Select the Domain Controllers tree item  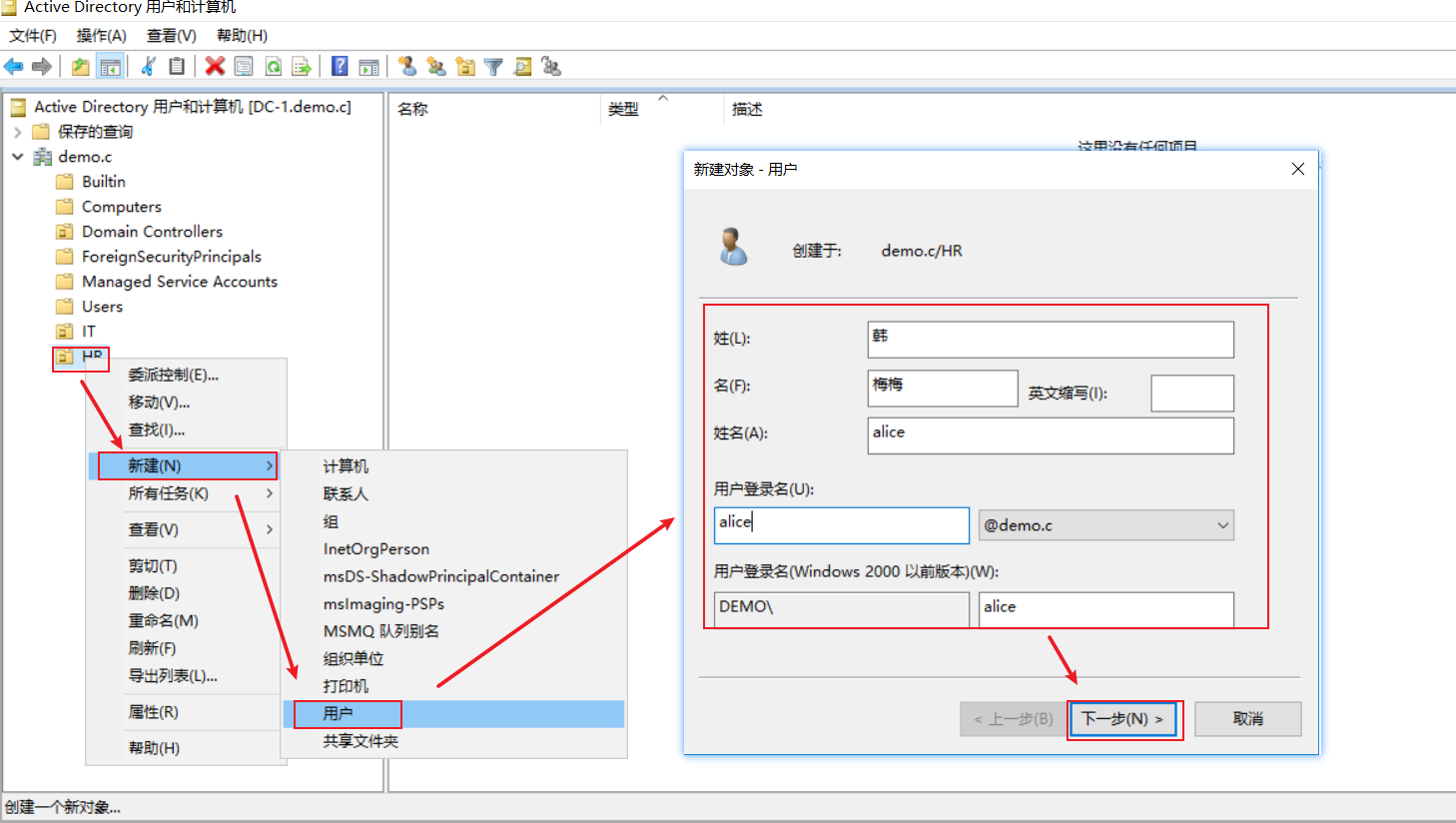[x=152, y=232]
